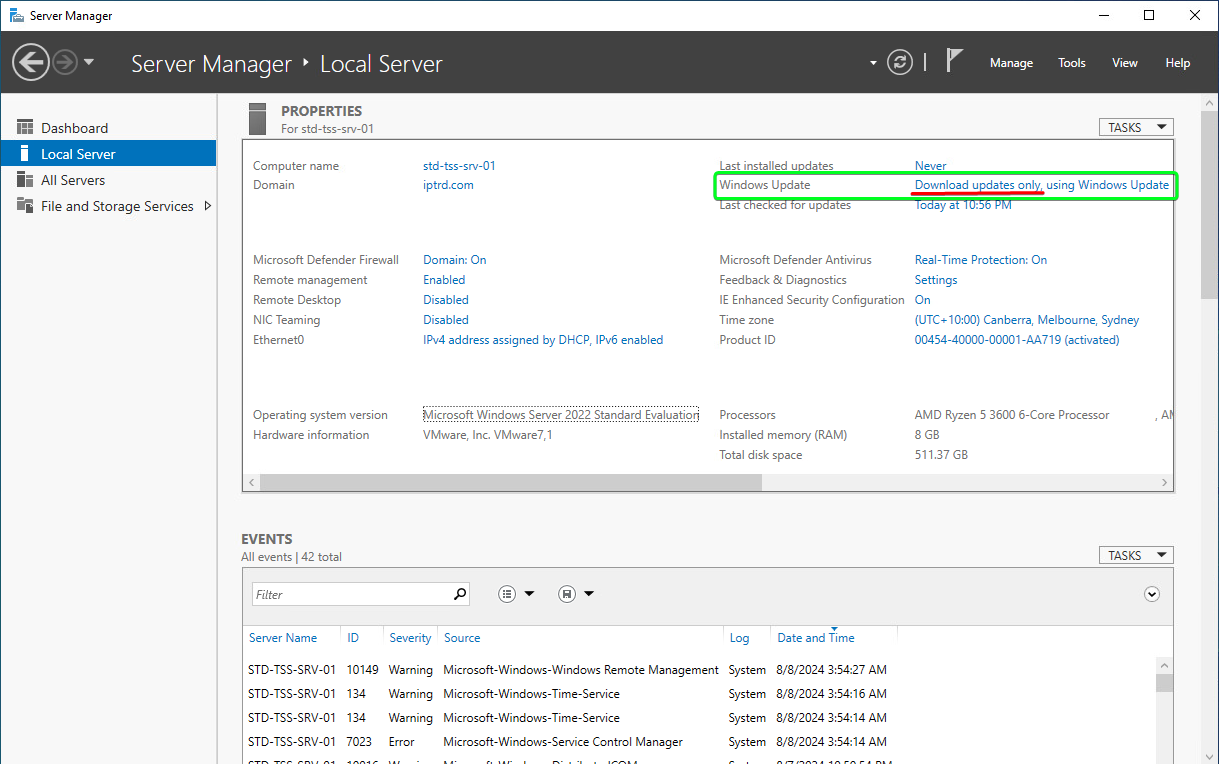Image resolution: width=1219 pixels, height=764 pixels.
Task: Open the Events TASKS dropdown
Action: (1136, 555)
